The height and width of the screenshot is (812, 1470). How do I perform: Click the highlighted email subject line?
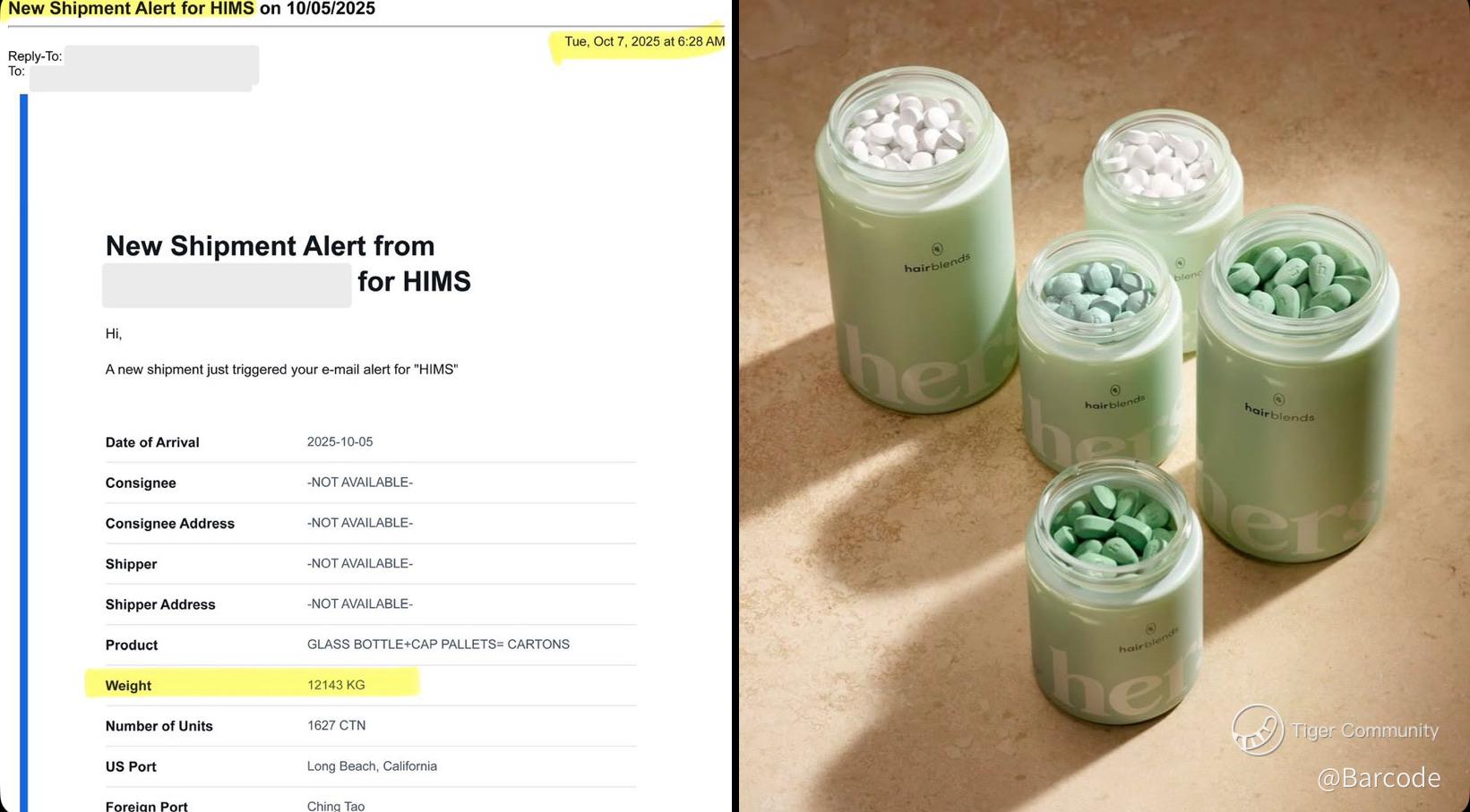[x=192, y=9]
